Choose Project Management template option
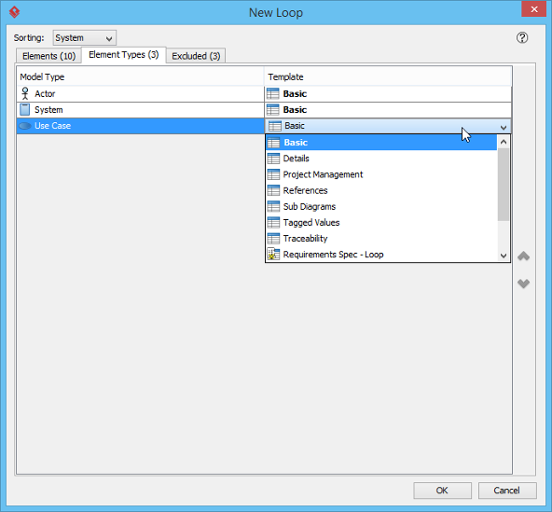Screen dimensions: 552x512 381,174
